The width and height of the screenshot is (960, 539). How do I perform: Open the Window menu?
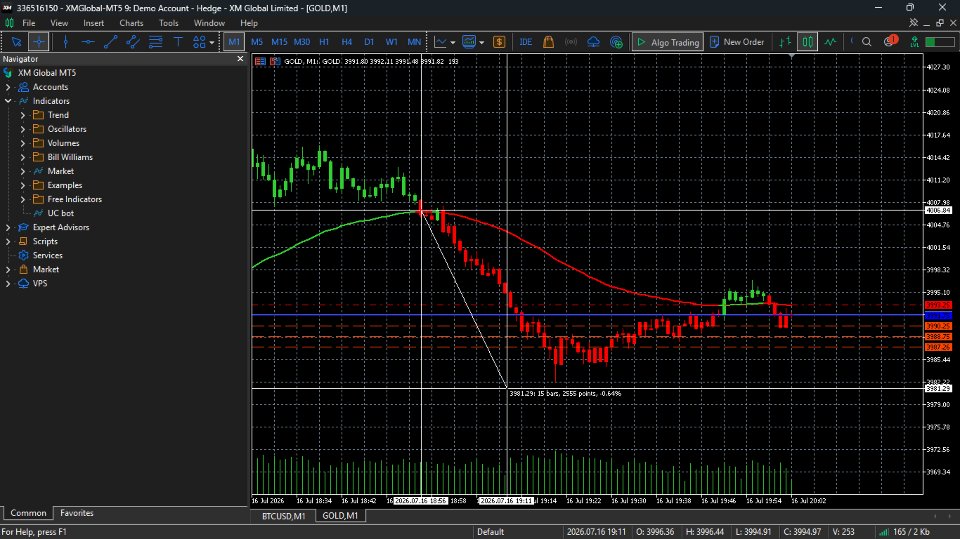pyautogui.click(x=209, y=23)
